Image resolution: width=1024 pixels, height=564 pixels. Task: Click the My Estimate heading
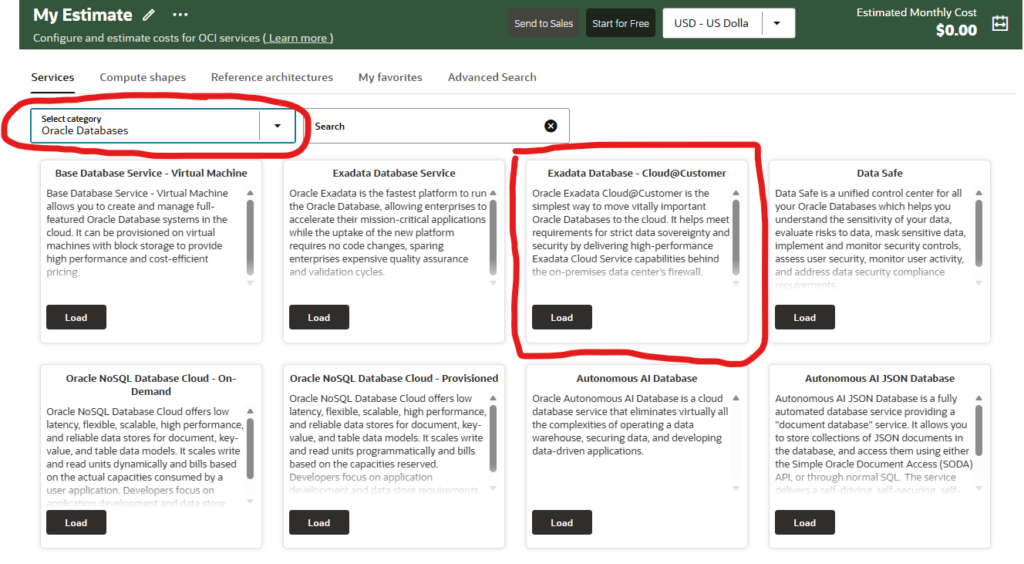[83, 14]
